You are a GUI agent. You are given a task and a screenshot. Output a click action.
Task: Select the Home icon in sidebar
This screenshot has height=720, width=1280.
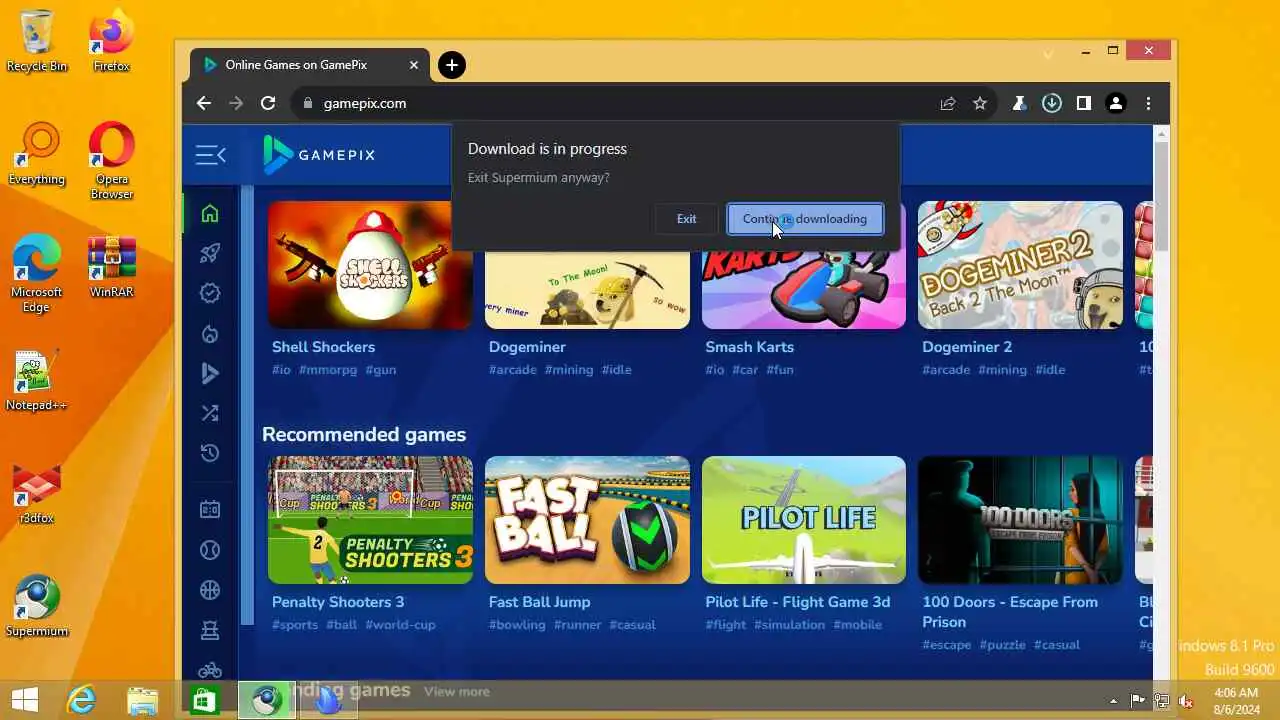[x=210, y=213]
